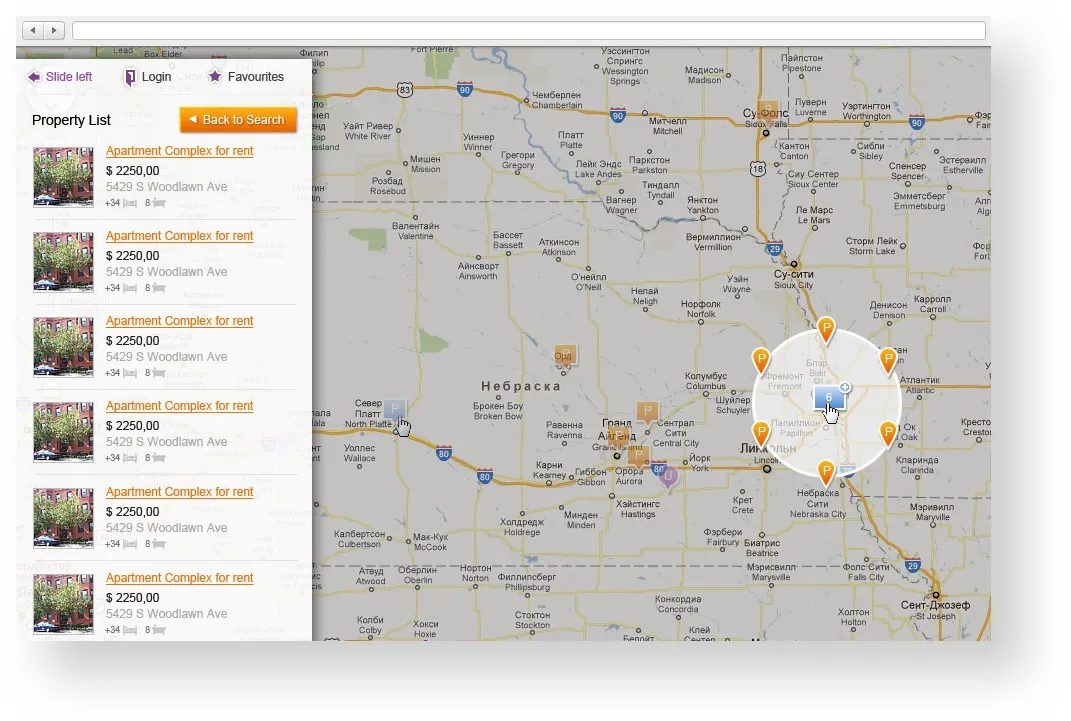The image size is (1071, 721).
Task: Select the orange P marker above Atlantic
Action: (x=887, y=360)
